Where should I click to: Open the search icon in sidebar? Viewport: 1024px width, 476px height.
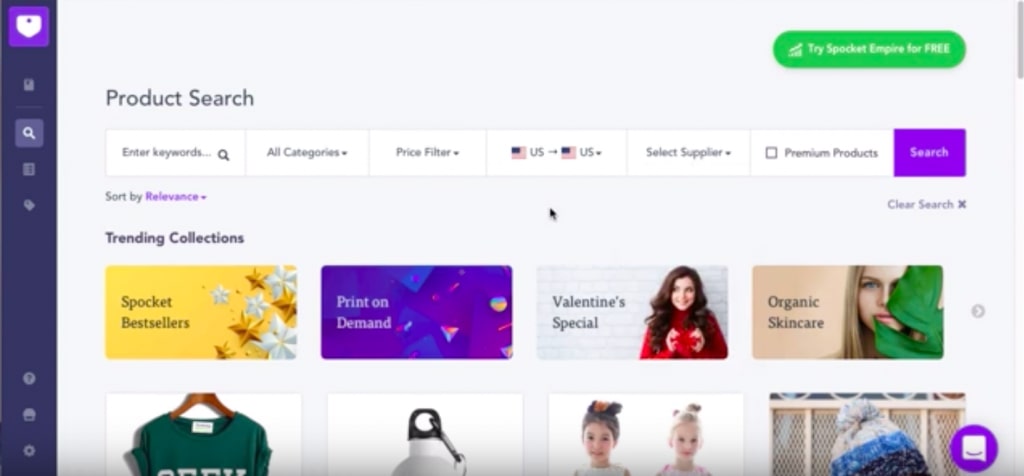(29, 133)
